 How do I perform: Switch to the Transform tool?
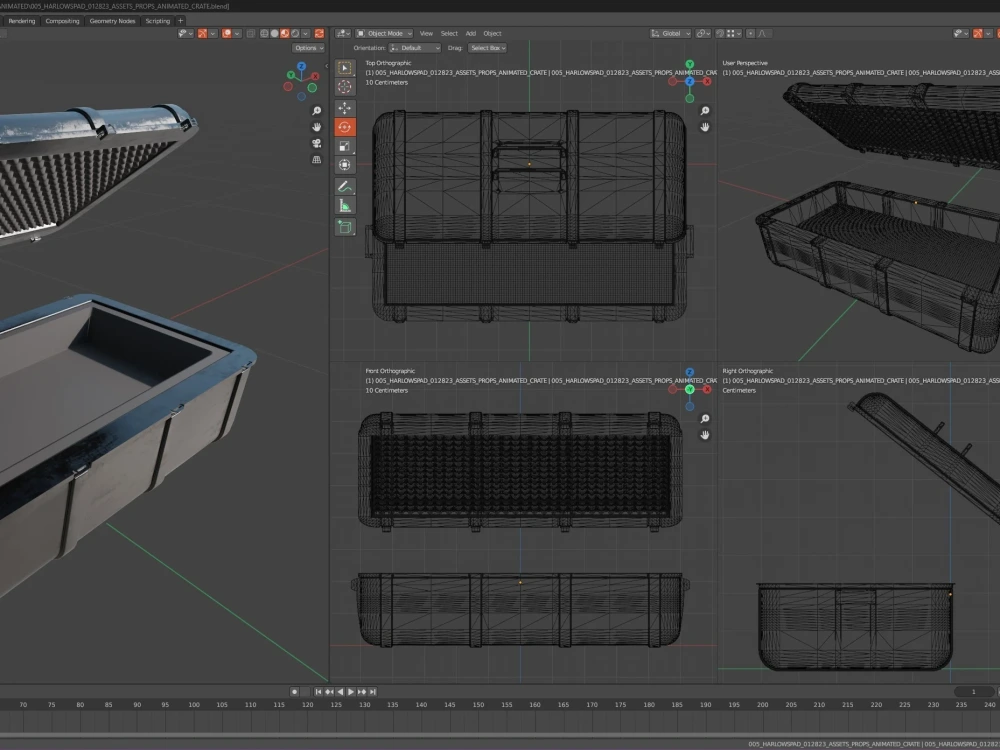[x=345, y=165]
